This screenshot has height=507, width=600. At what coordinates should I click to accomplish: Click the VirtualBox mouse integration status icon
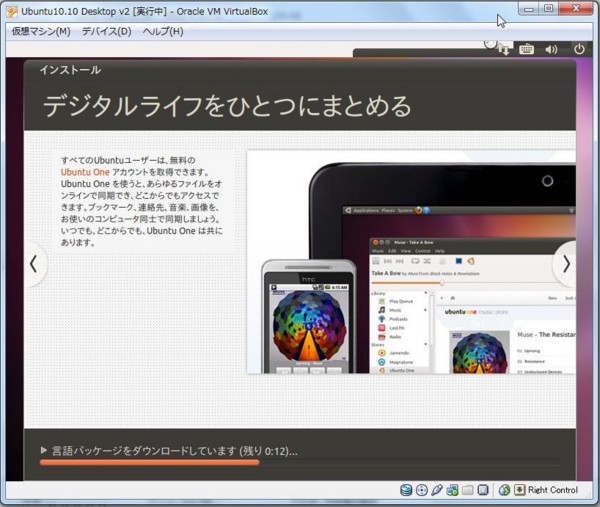coord(504,490)
